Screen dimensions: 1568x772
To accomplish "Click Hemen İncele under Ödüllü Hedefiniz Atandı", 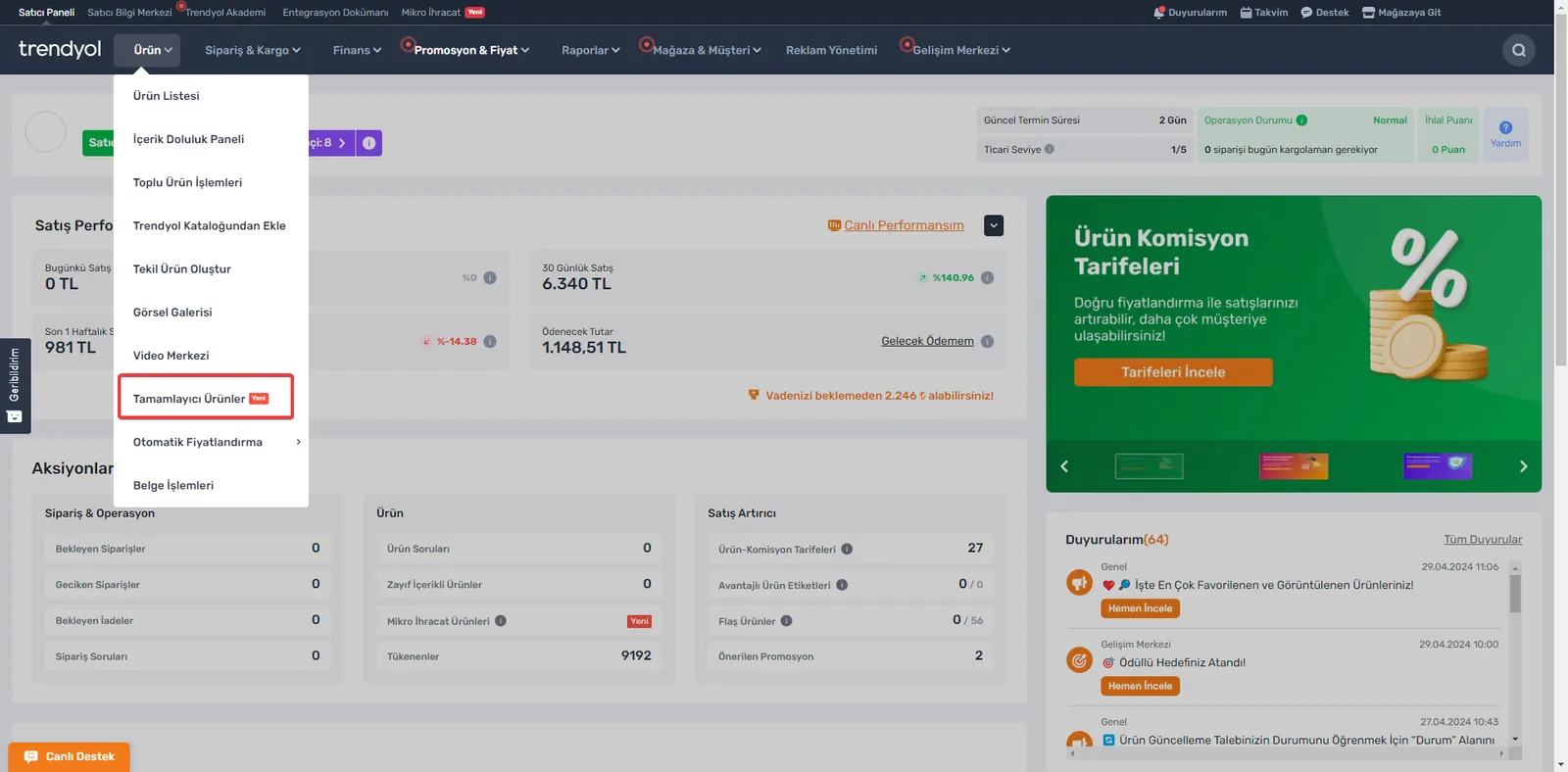I will (x=1140, y=686).
